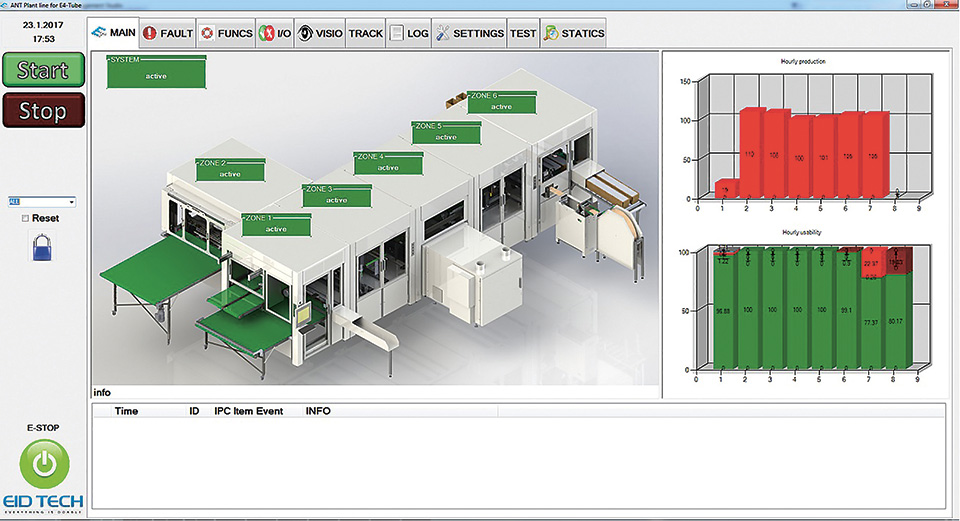Click the hour 1 short red production bar
960x521 pixels.
point(726,189)
